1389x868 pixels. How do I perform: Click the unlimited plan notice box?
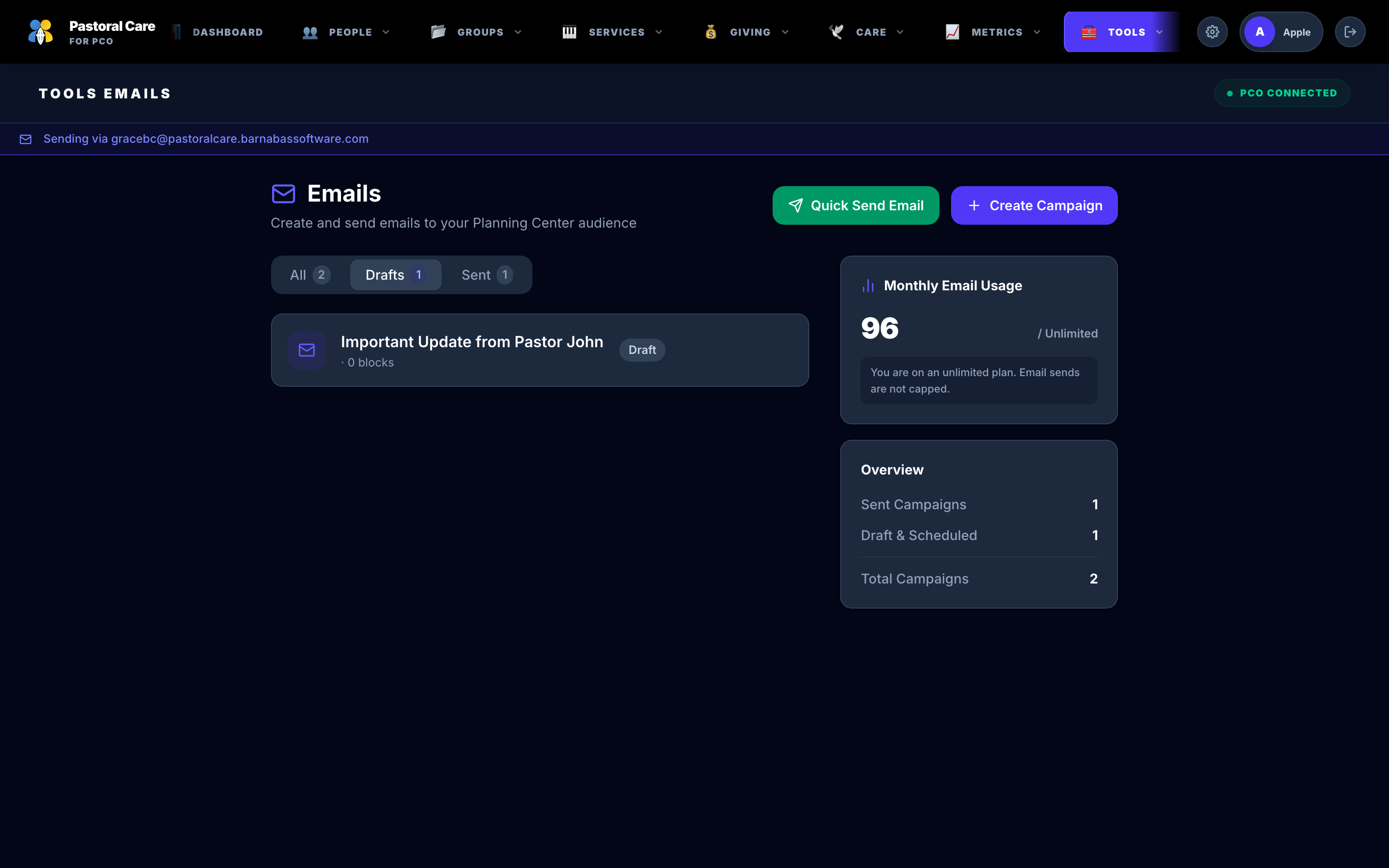tap(979, 380)
